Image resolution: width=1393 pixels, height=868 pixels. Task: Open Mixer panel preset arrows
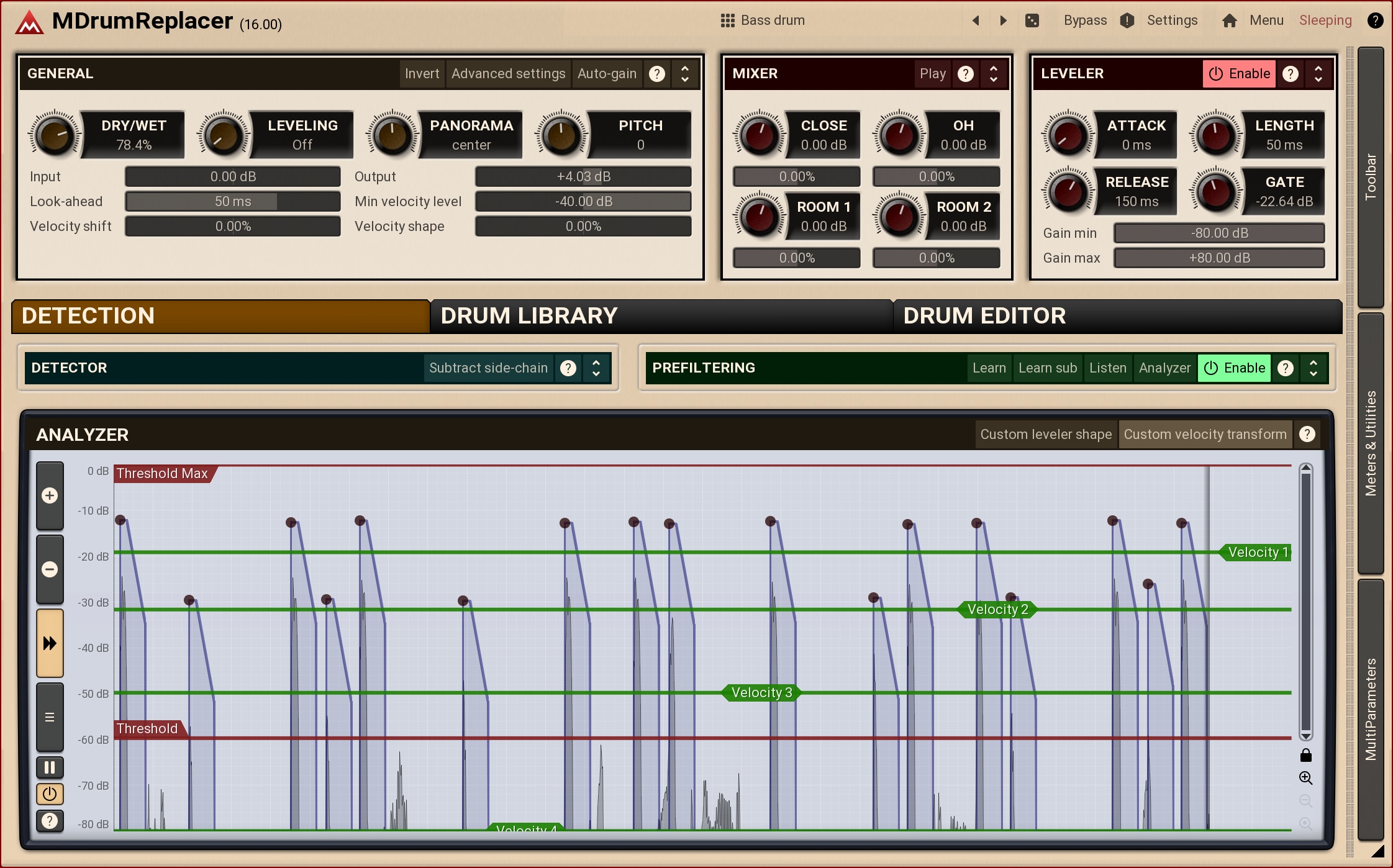click(993, 74)
